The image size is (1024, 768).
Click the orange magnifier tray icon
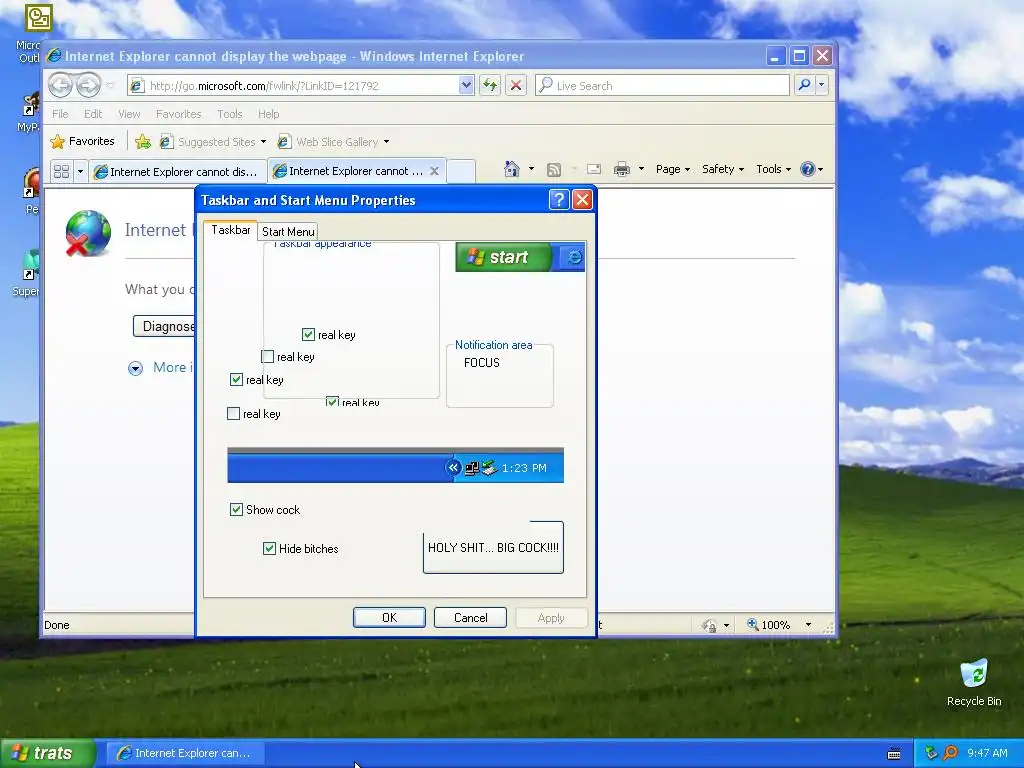coord(950,753)
